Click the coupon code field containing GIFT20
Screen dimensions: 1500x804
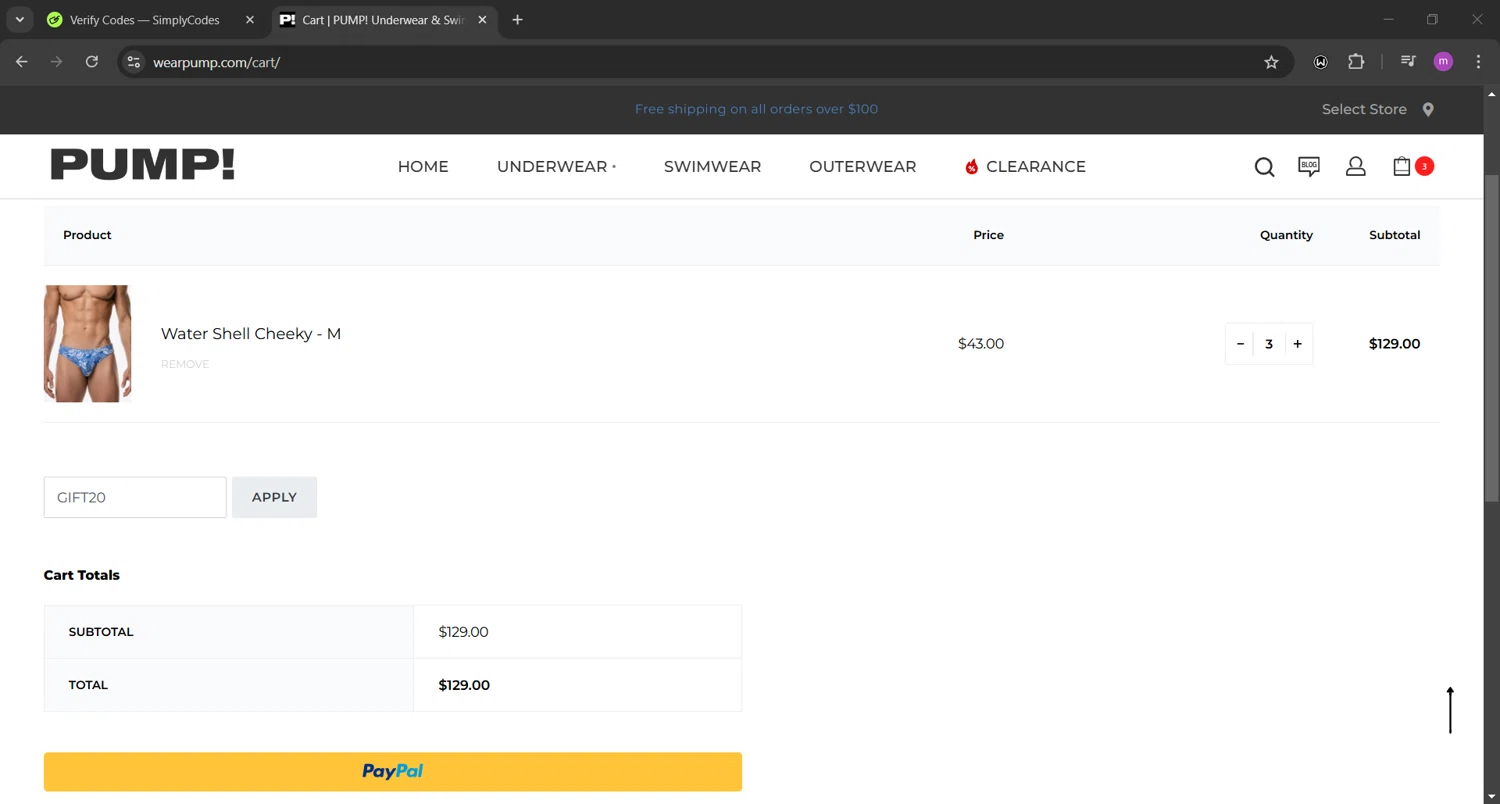point(135,497)
